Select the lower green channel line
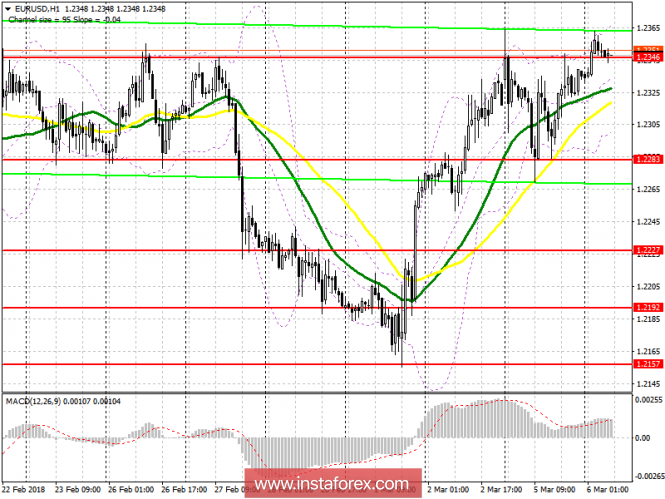Viewport: 665px width, 499px height. pos(316,179)
